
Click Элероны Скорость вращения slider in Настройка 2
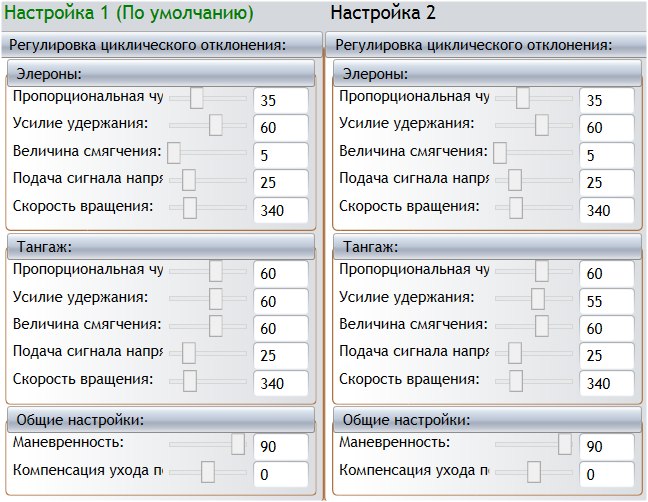[516, 207]
